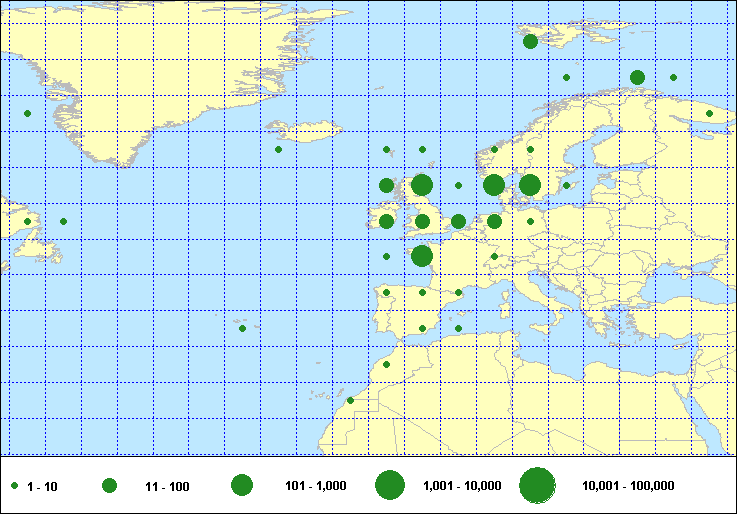Select the small marker in inland Morocco
Viewport: 737px width, 514px height.
click(x=386, y=364)
